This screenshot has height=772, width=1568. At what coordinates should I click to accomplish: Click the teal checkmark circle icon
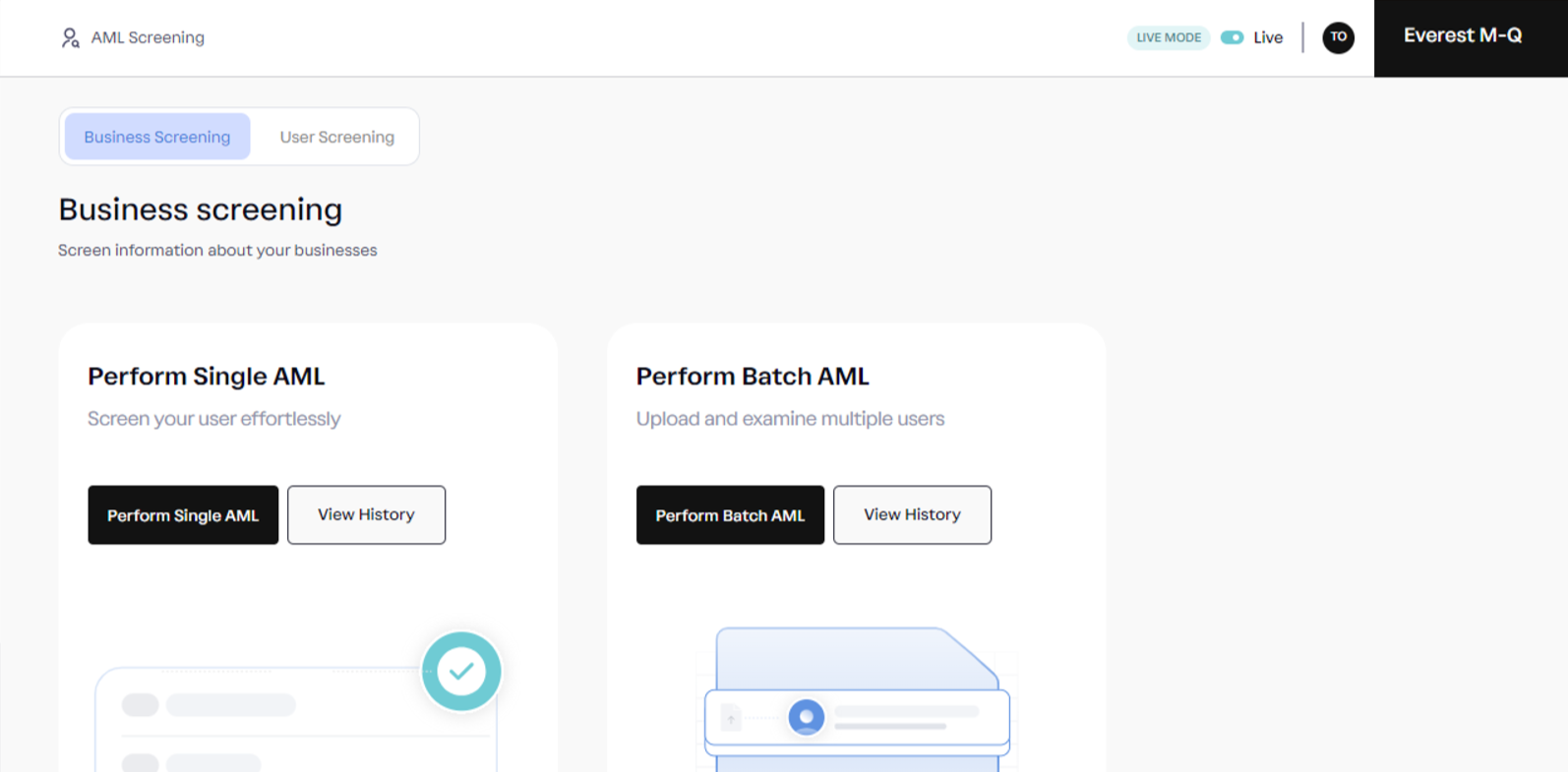point(461,672)
